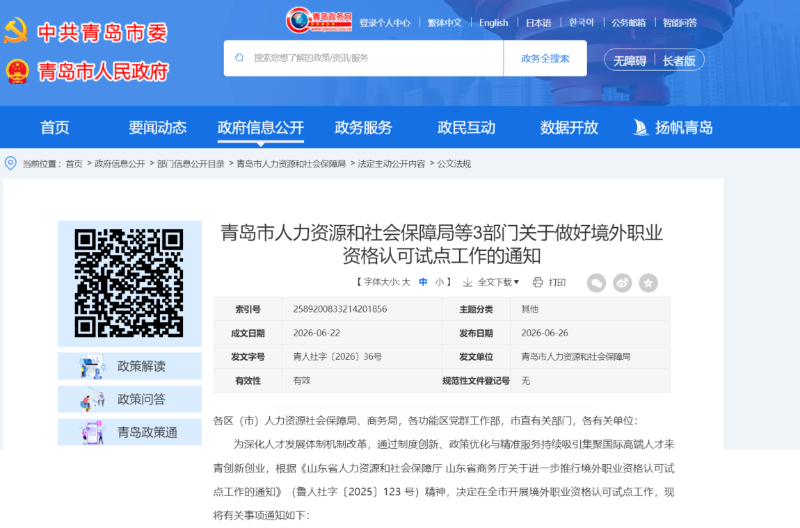Click the sailboat icon beside 扬帆青岛

[x=640, y=128]
